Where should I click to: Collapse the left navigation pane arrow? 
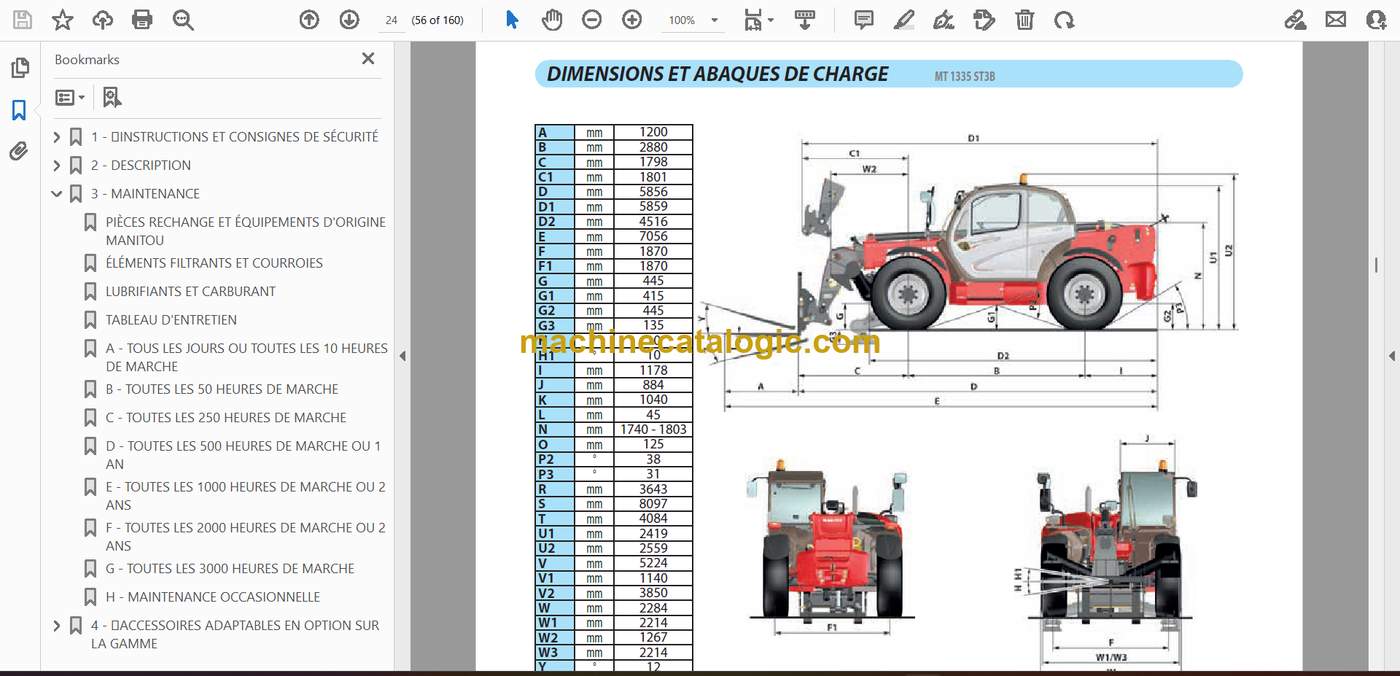pos(403,356)
